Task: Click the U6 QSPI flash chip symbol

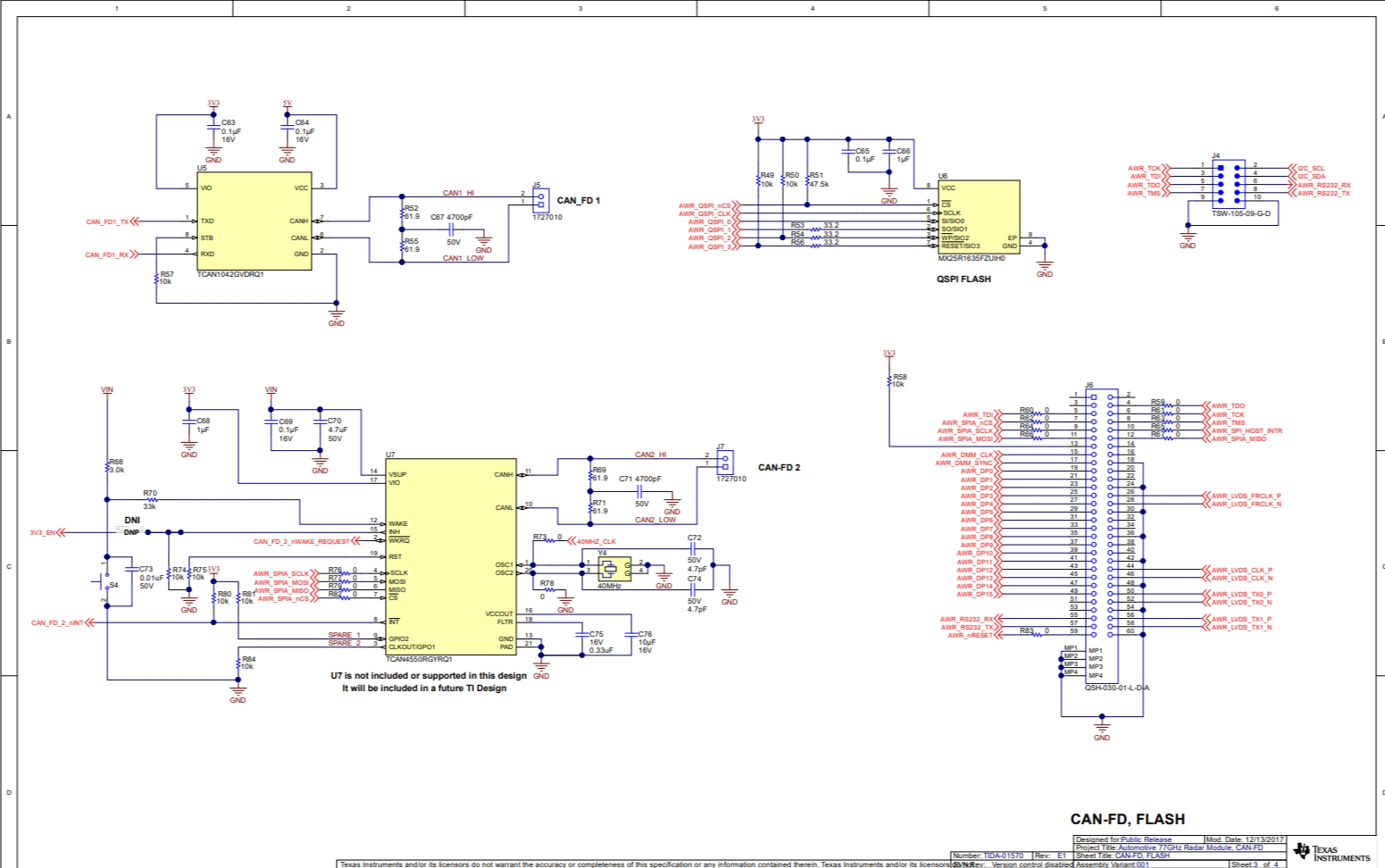Action: [978, 217]
